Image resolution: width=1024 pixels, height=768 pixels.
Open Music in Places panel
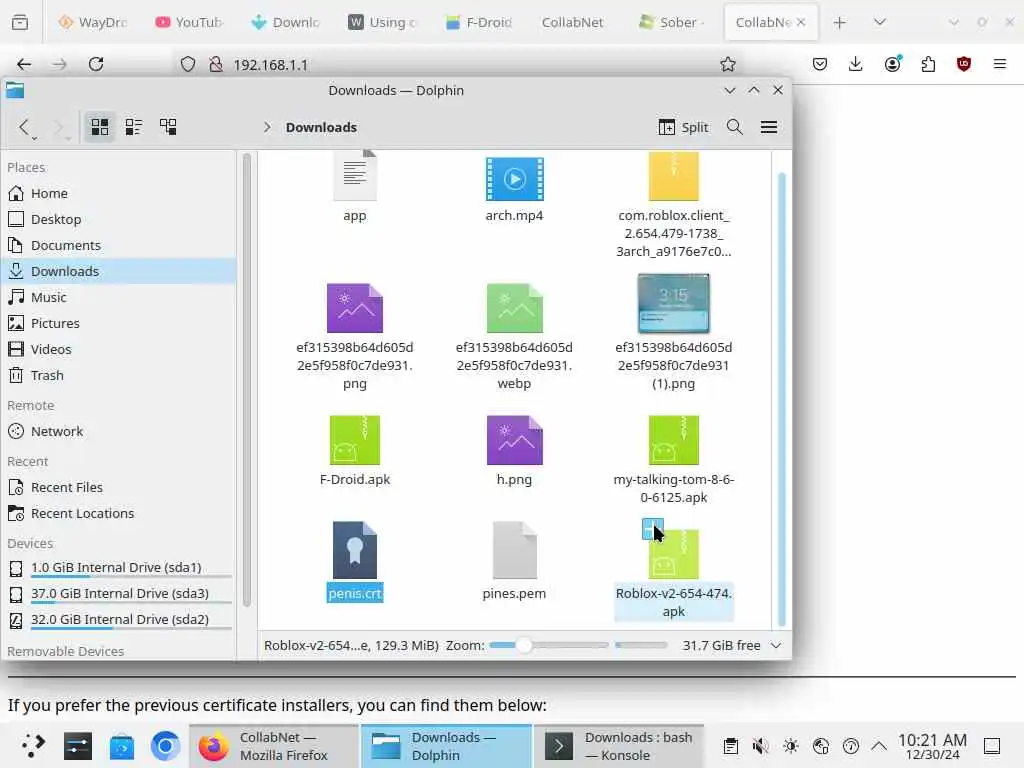pyautogui.click(x=118, y=297)
